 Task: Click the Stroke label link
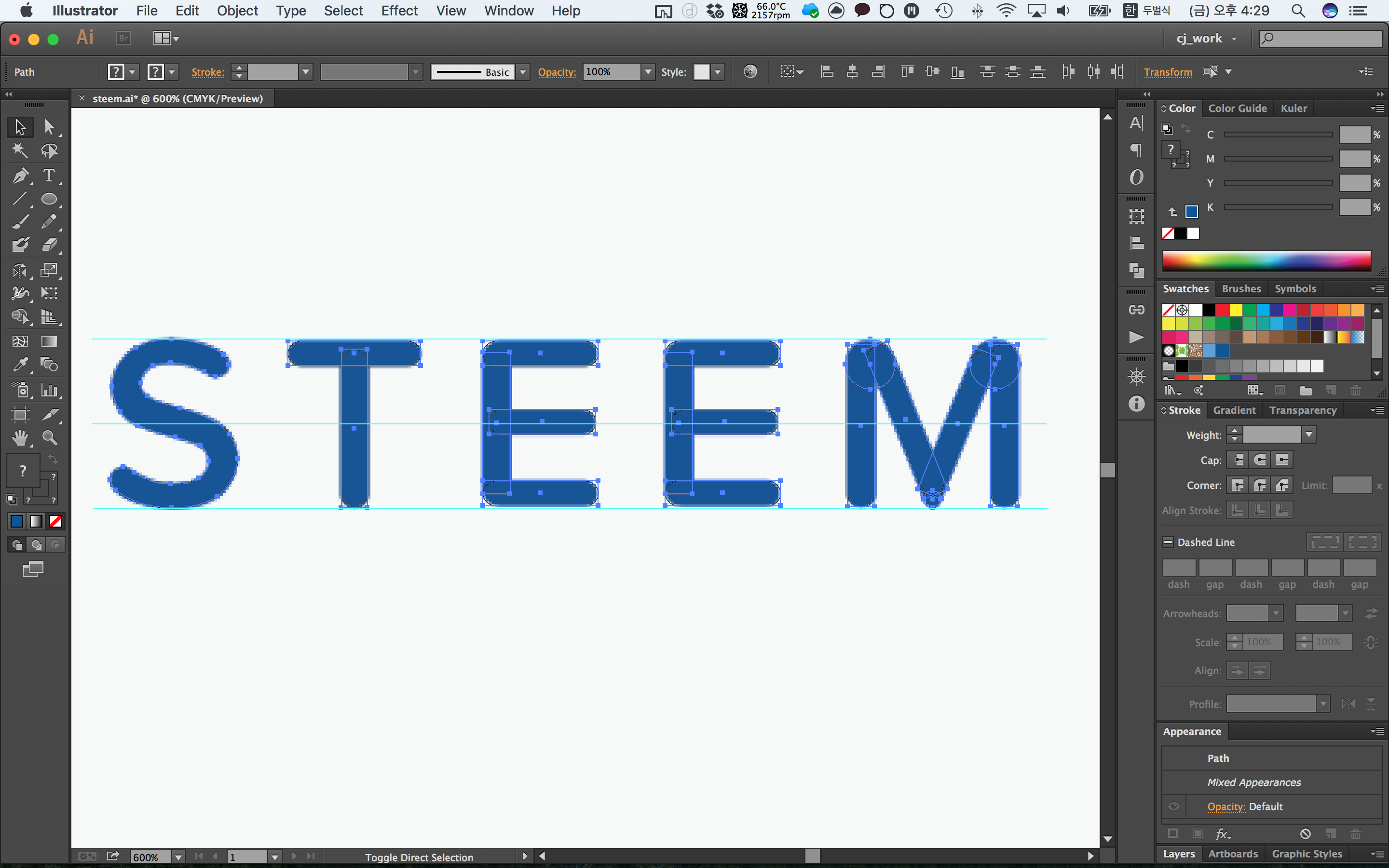click(x=207, y=72)
